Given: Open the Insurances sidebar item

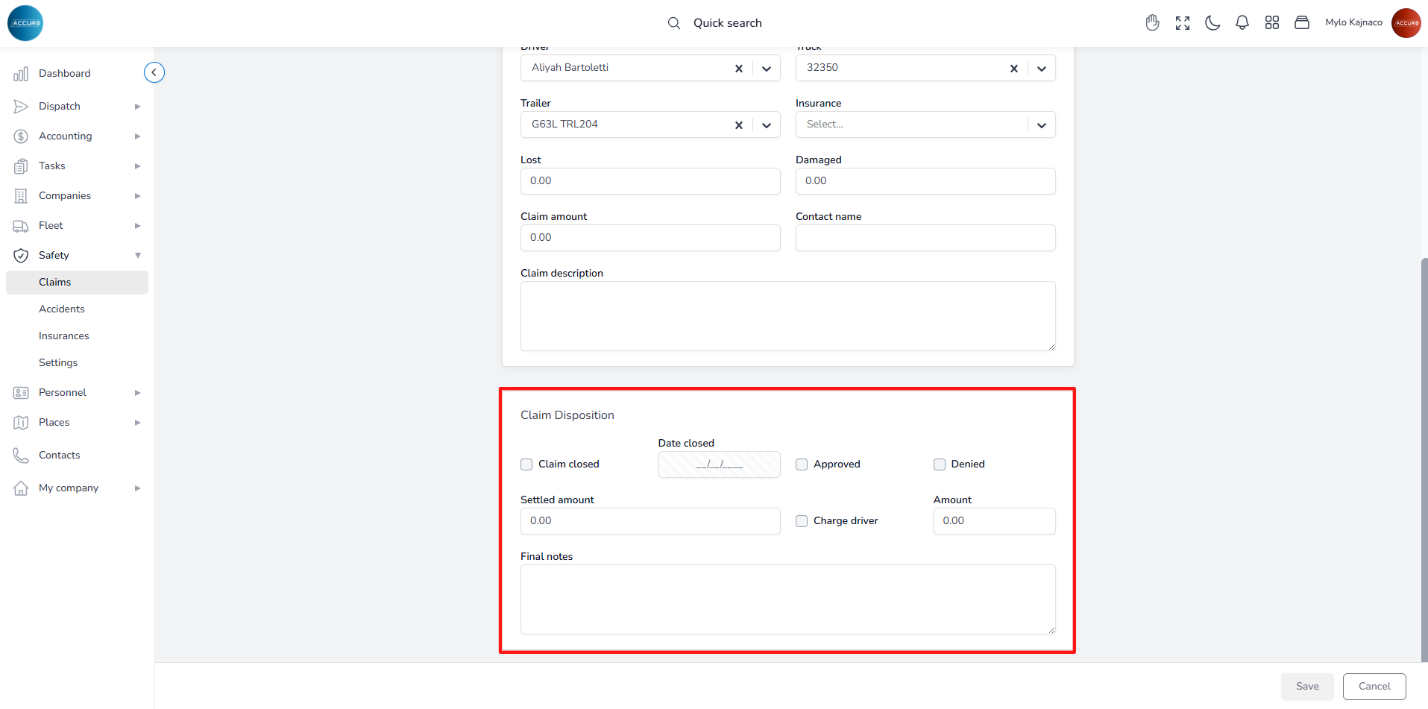Looking at the screenshot, I should [x=64, y=336].
